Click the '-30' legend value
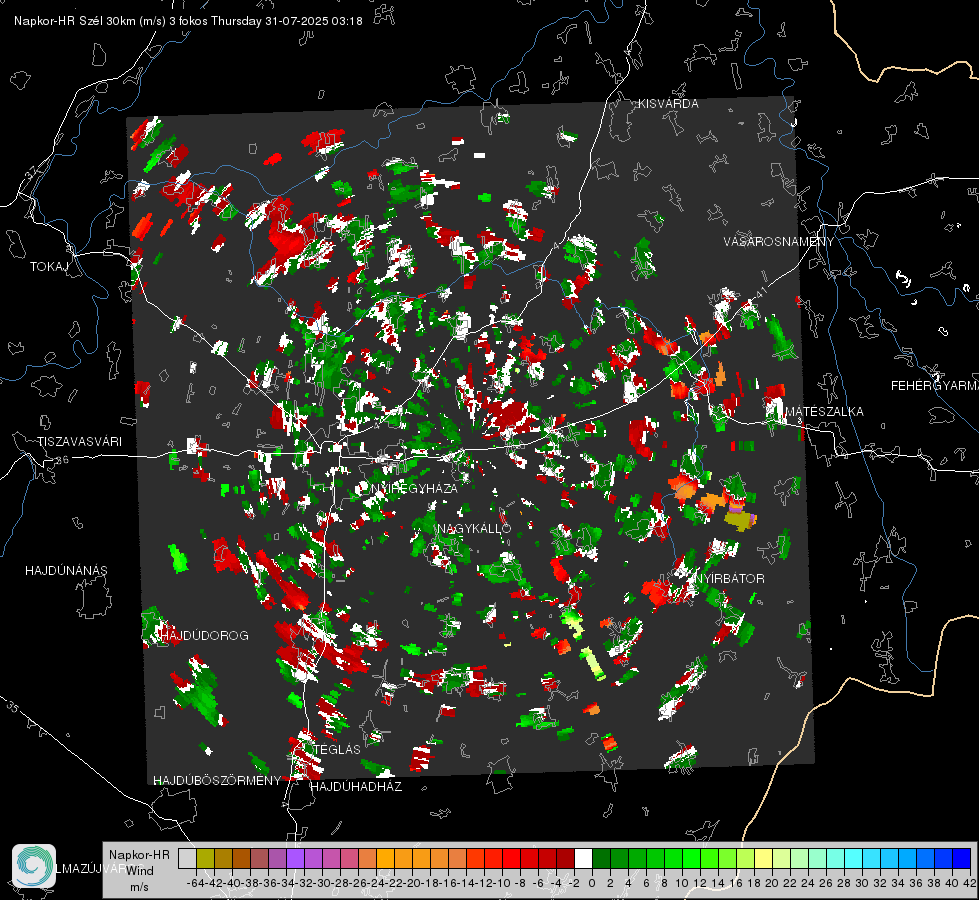Viewport: 979px width, 900px height. coord(322,883)
